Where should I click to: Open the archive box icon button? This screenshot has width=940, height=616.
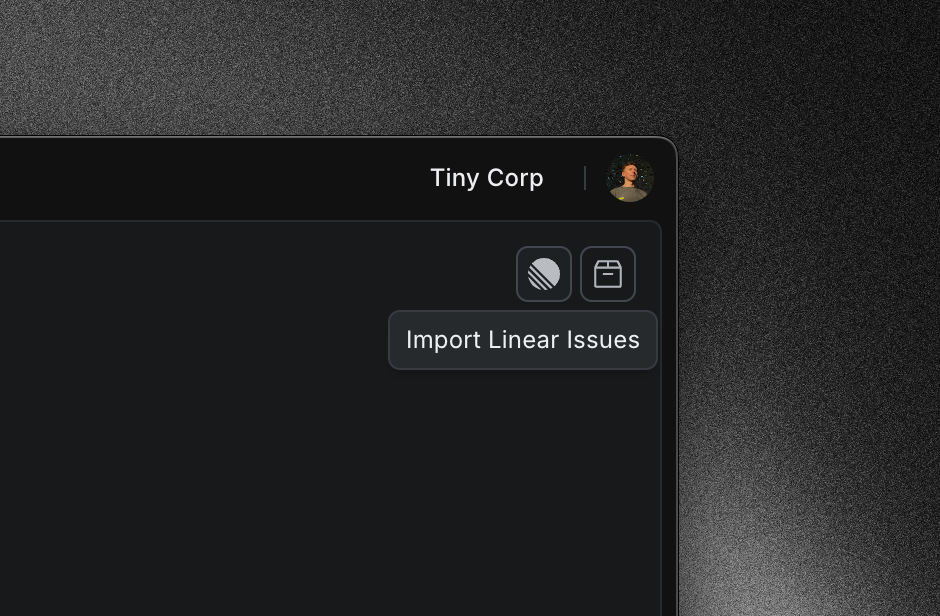608,274
